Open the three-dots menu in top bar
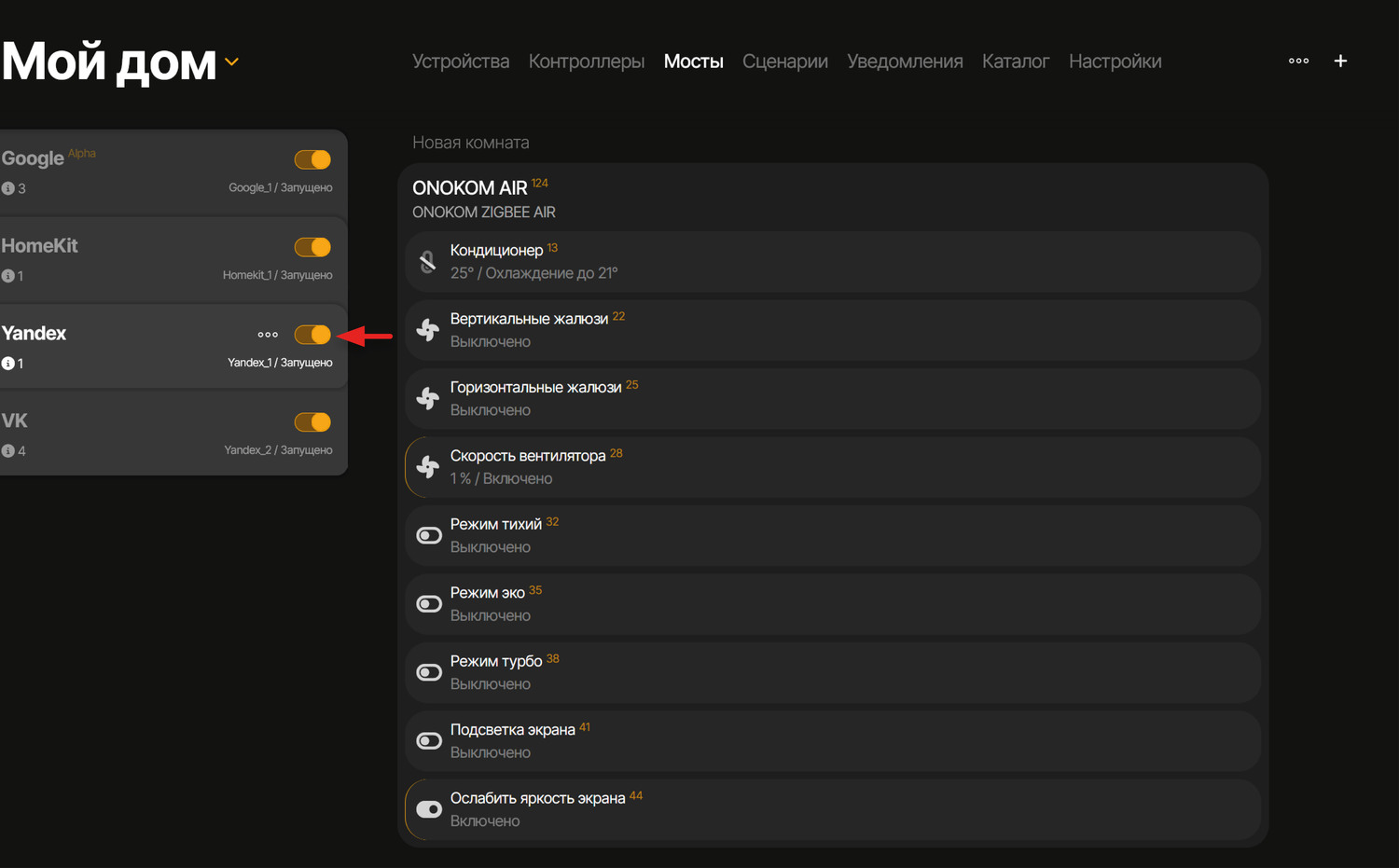Image resolution: width=1399 pixels, height=868 pixels. tap(1298, 61)
